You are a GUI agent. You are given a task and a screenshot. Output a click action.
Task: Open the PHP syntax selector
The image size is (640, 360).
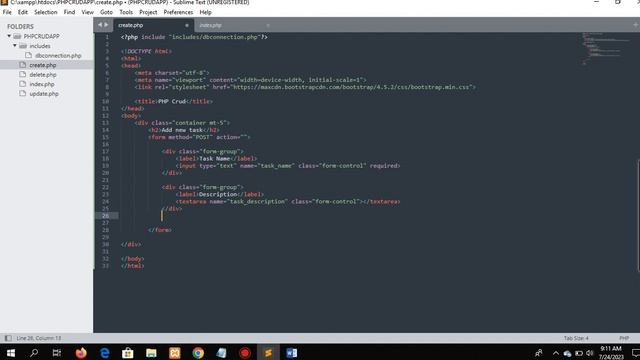pyautogui.click(x=624, y=338)
